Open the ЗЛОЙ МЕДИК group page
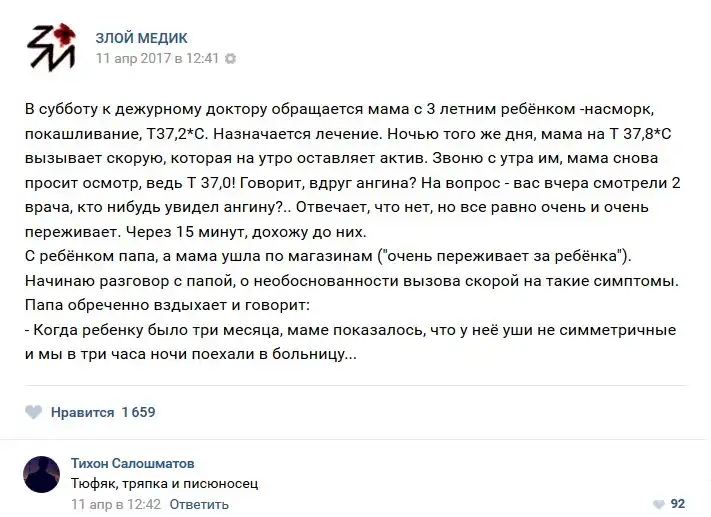 tap(140, 38)
